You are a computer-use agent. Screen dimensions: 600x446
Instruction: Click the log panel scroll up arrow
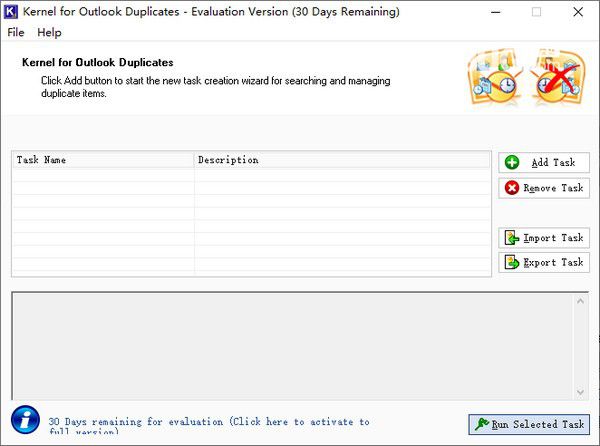(x=580, y=301)
